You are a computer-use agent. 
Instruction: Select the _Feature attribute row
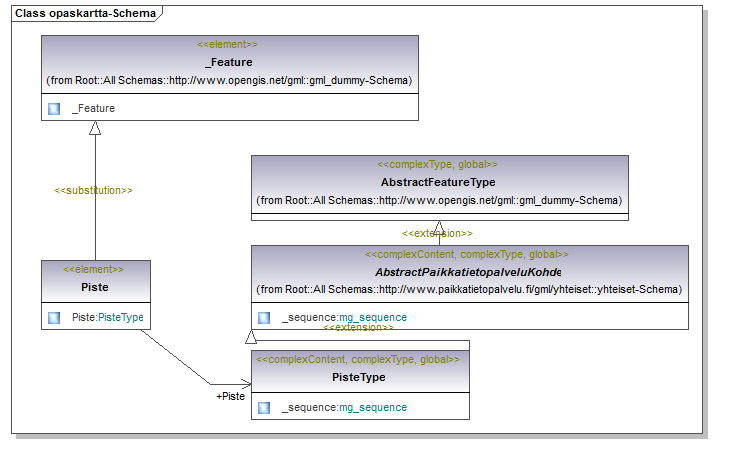click(230, 108)
